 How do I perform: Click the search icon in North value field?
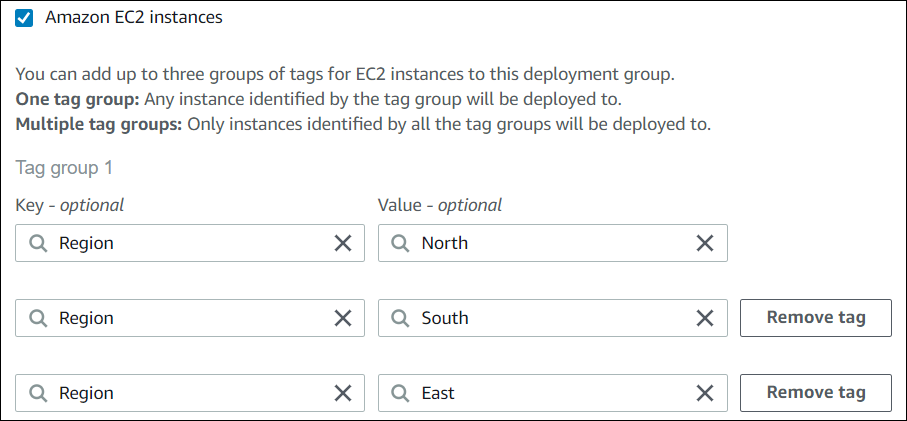[401, 243]
